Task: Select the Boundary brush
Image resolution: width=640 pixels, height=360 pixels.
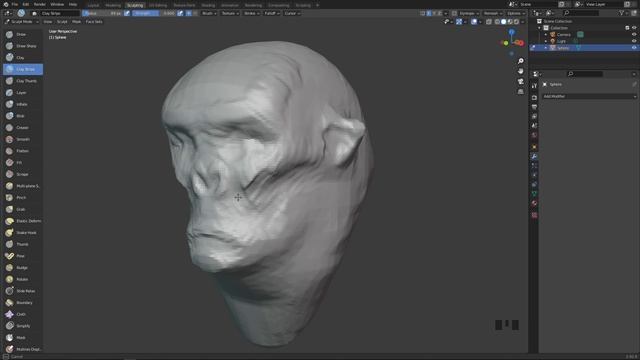Action: point(22,303)
